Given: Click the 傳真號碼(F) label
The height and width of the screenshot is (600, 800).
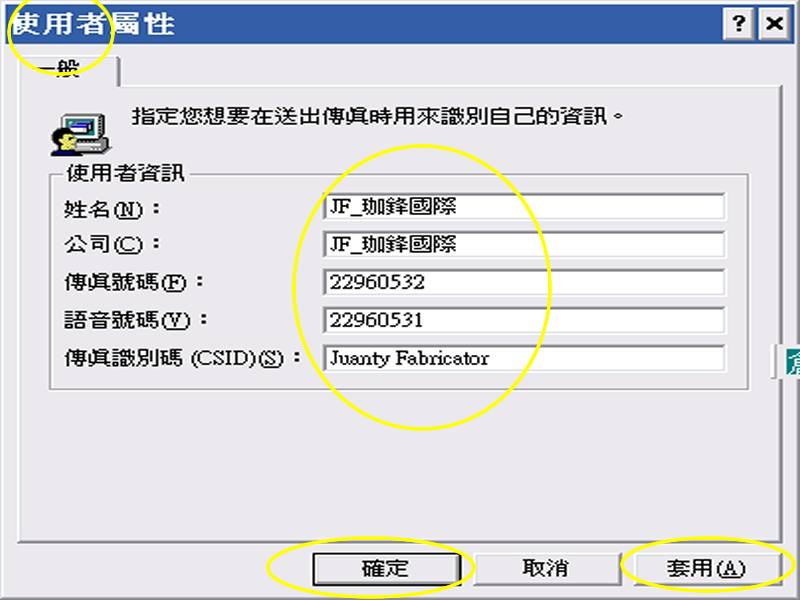Looking at the screenshot, I should click(124, 283).
